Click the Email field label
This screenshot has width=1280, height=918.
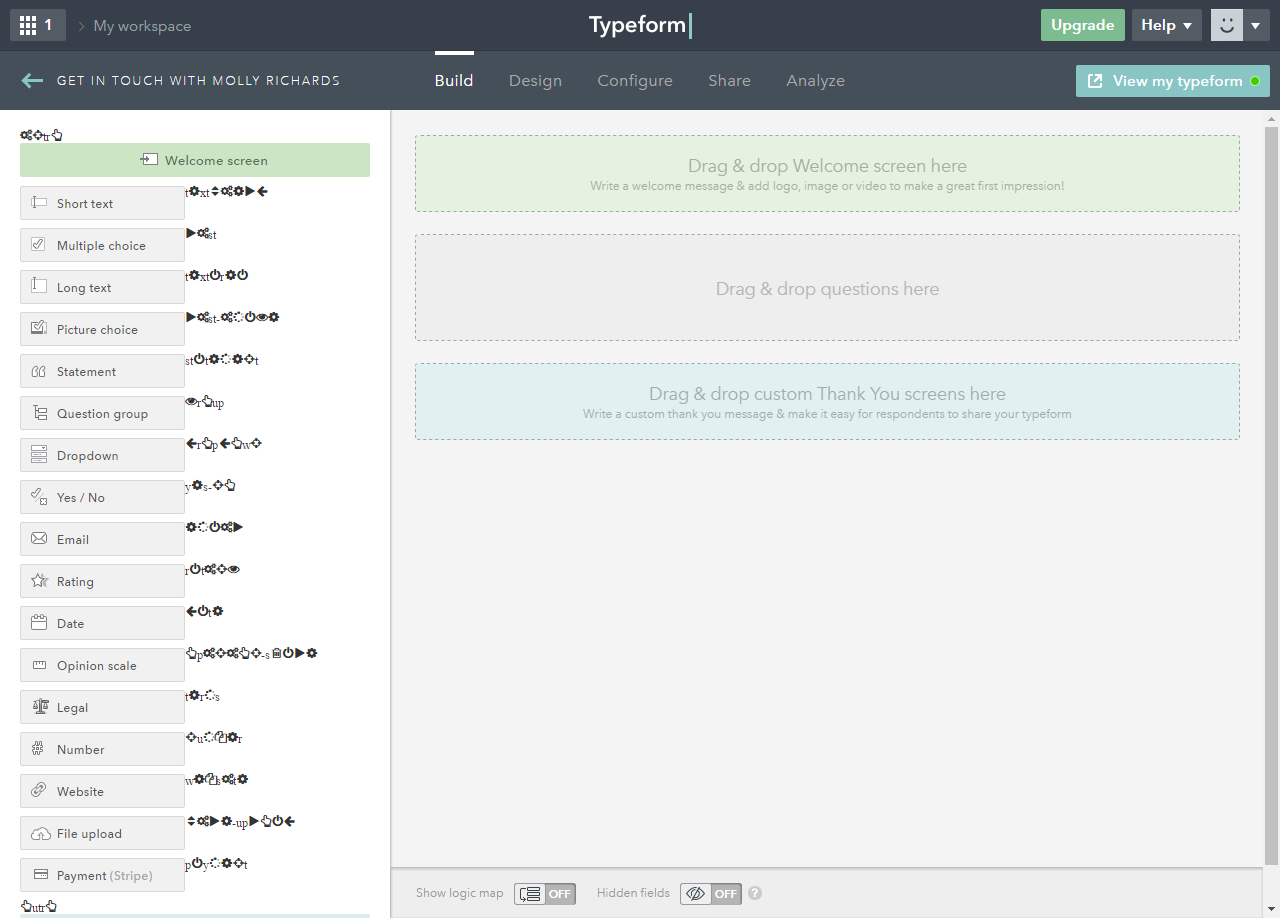(73, 539)
